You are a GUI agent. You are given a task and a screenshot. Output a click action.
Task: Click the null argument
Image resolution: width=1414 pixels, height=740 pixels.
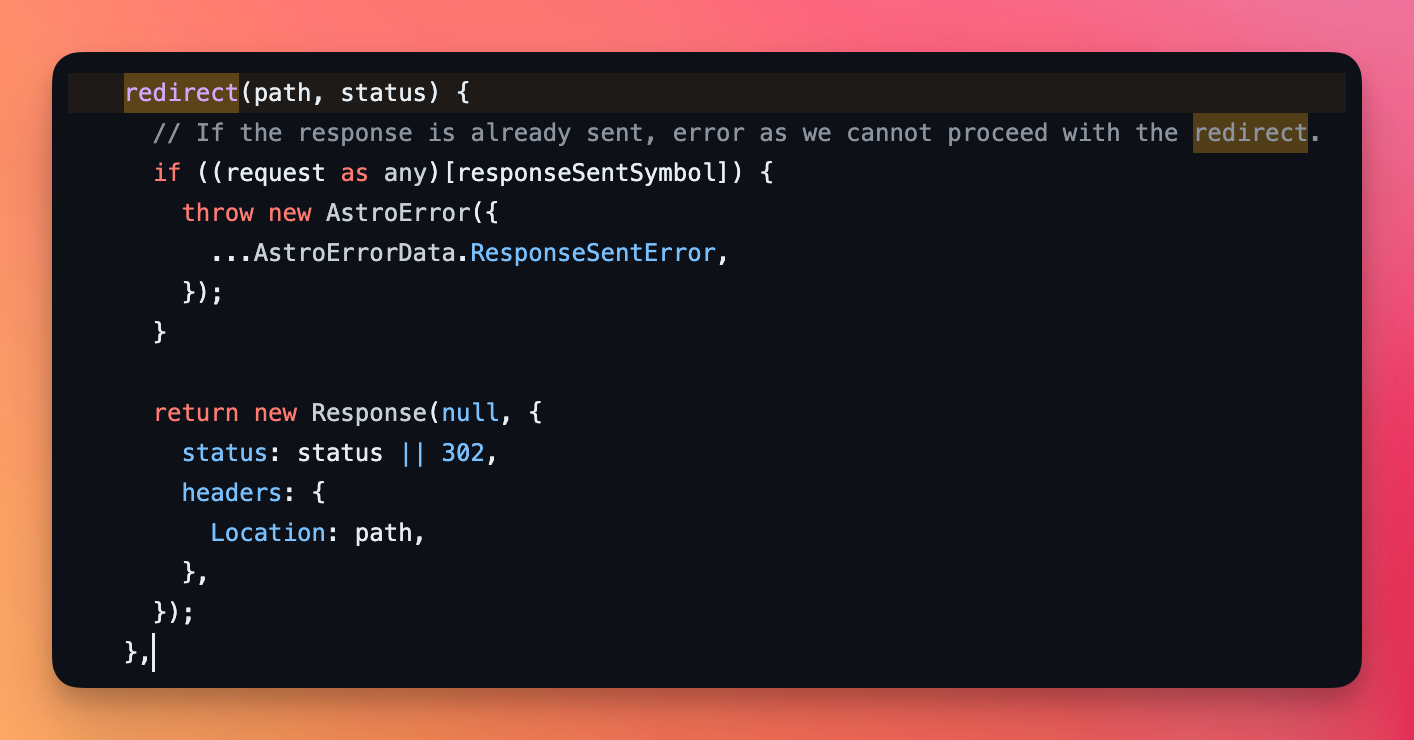[470, 413]
